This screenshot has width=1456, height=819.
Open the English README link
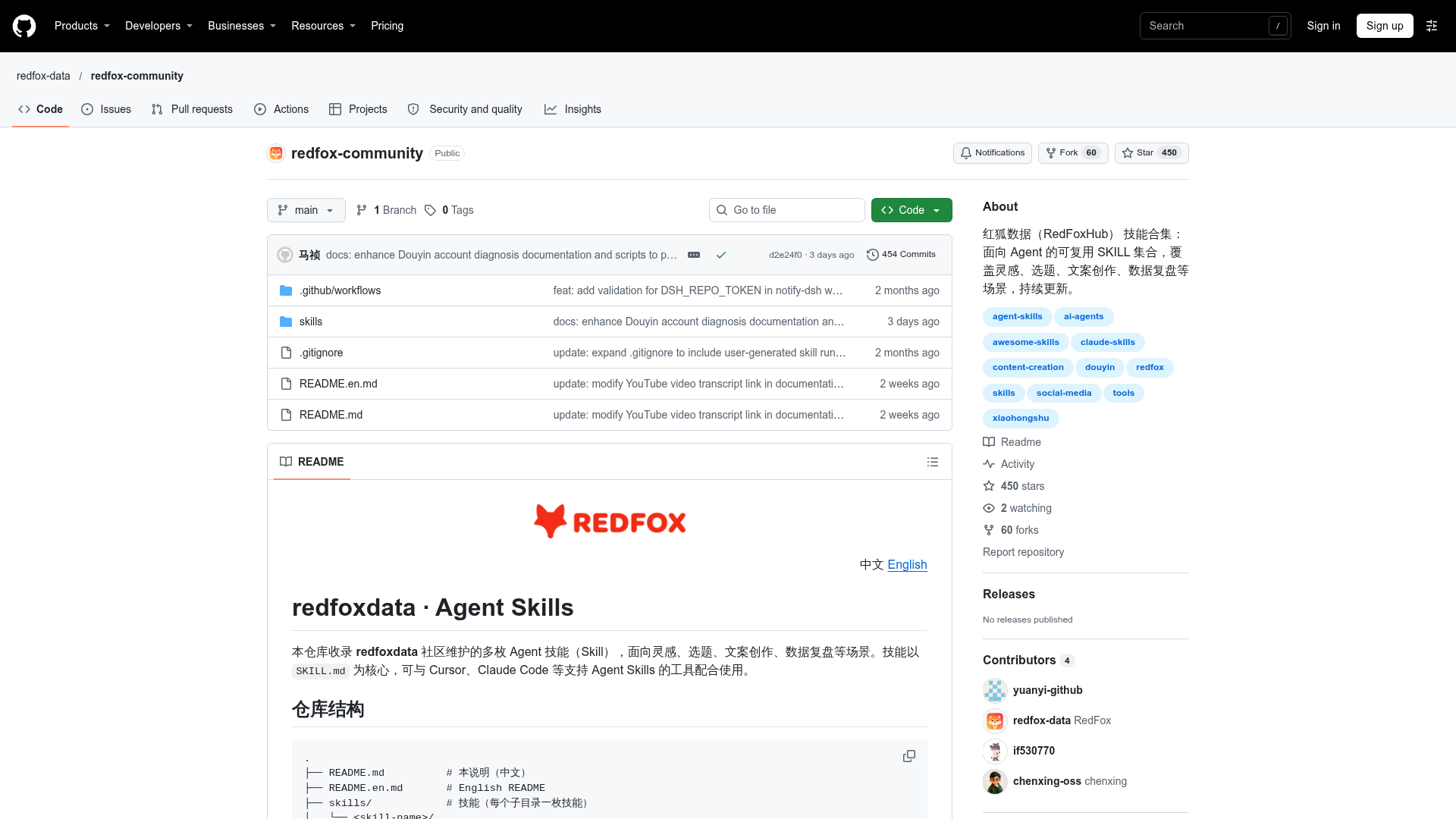point(907,564)
